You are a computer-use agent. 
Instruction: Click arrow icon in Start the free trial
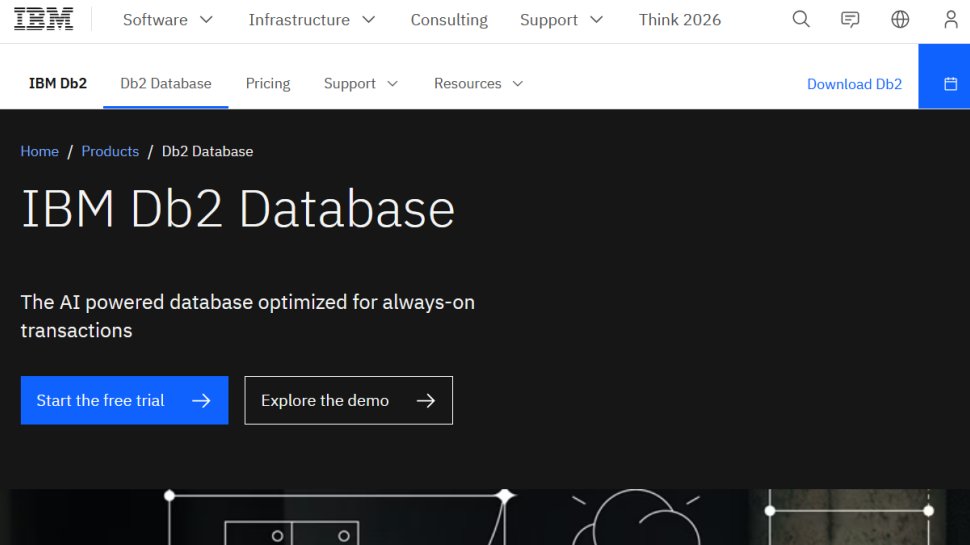tap(201, 401)
